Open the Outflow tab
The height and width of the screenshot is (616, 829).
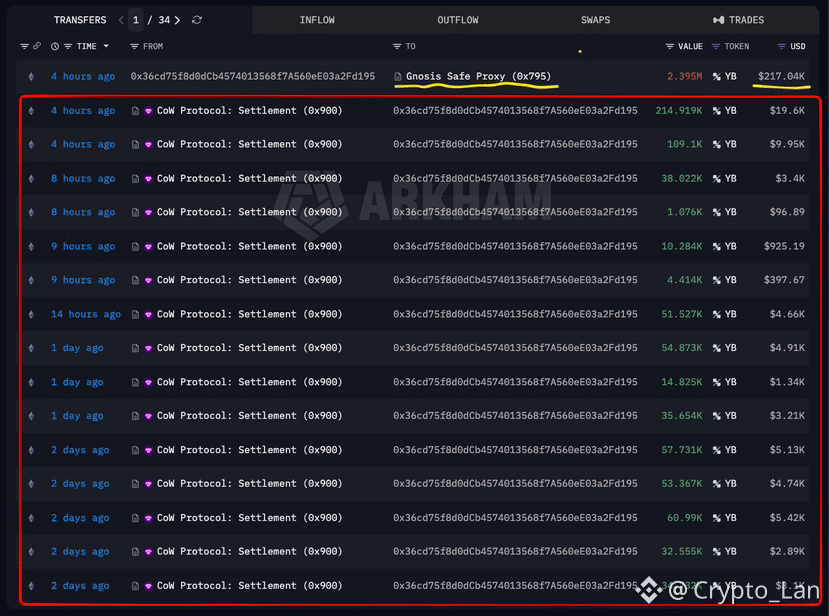457,20
